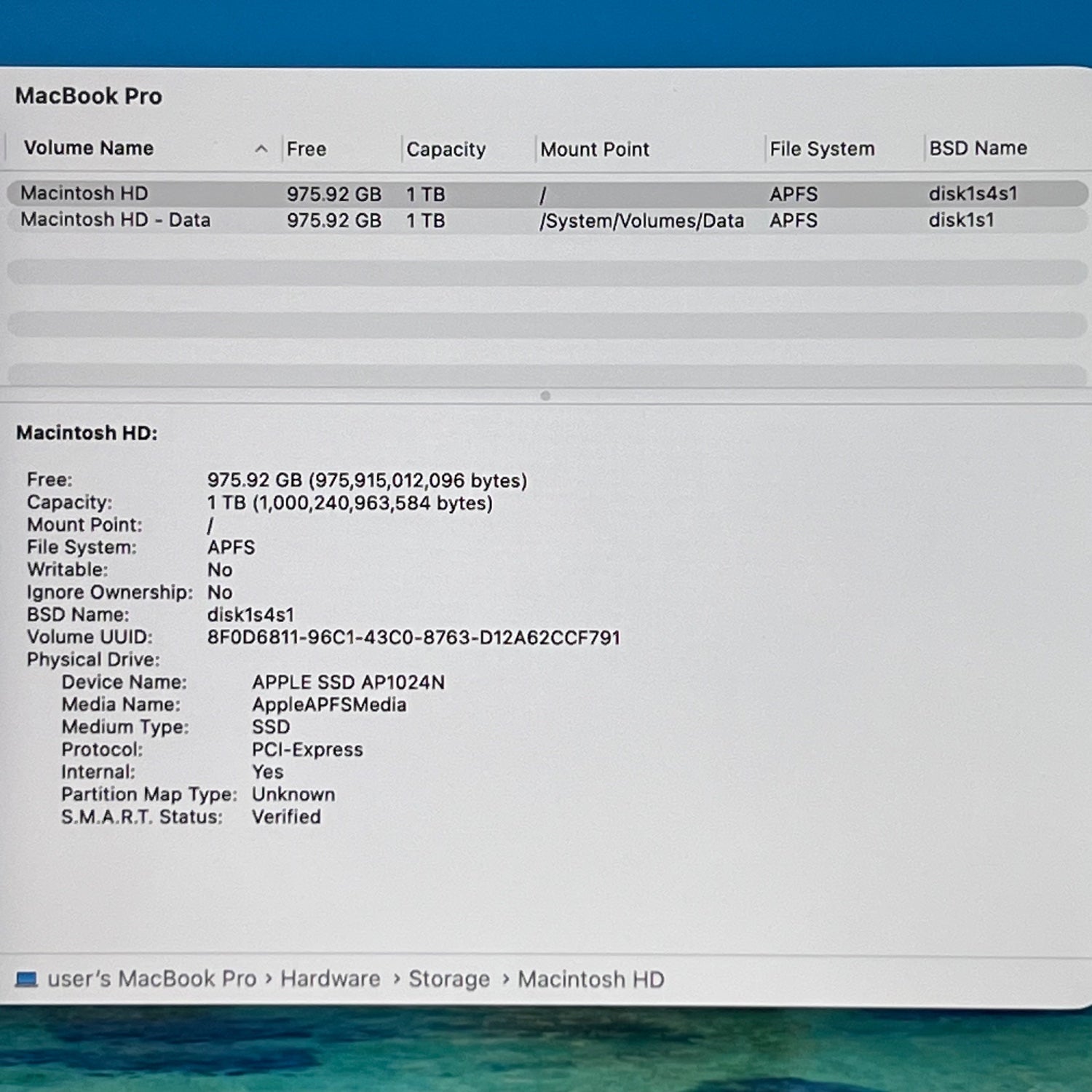Sort by the Capacity column header

click(446, 149)
